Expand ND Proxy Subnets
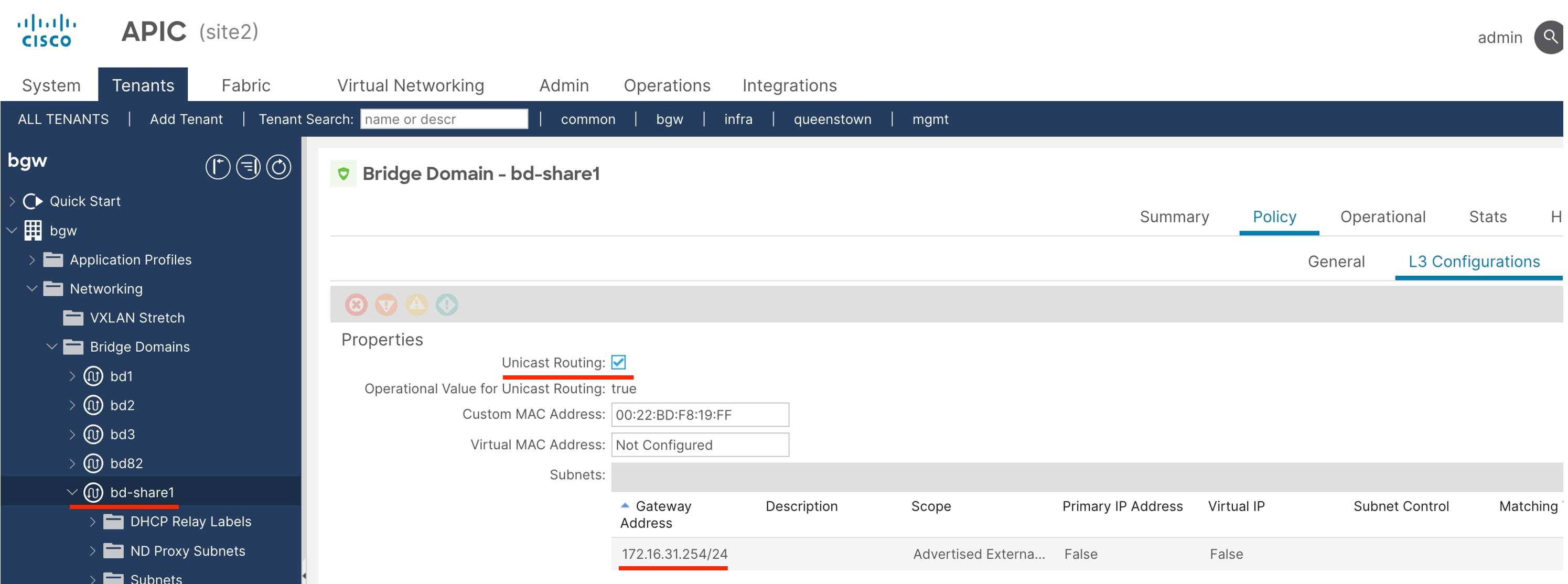This screenshot has width=1568, height=584. pyautogui.click(x=92, y=551)
